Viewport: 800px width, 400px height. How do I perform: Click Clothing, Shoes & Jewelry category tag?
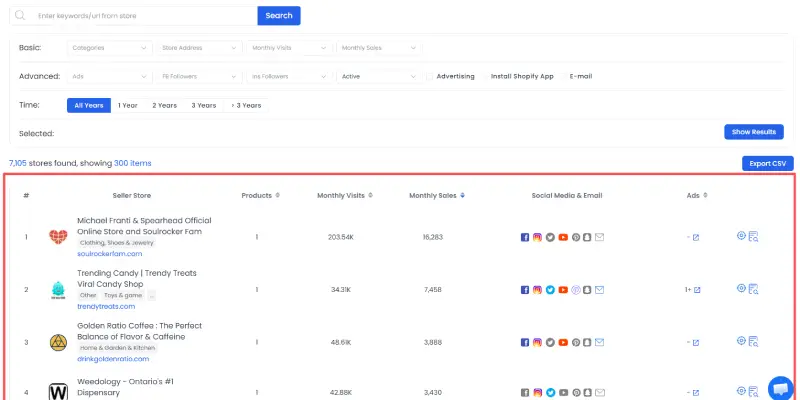117,243
